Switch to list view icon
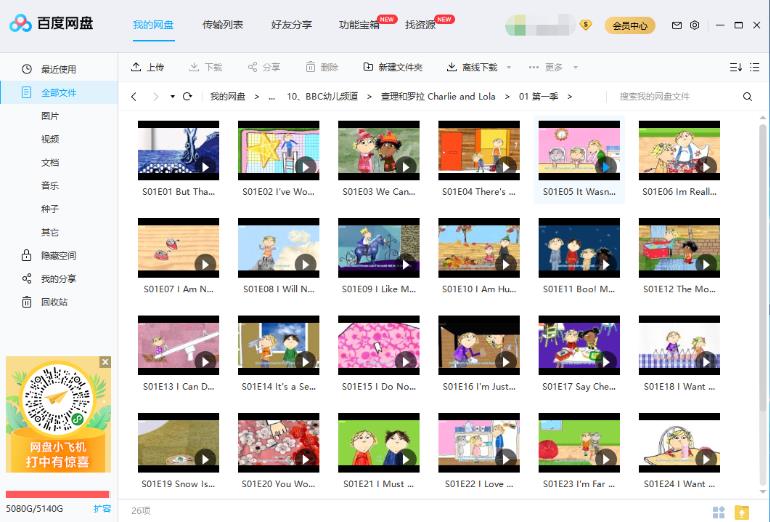The height and width of the screenshot is (522, 770). [755, 67]
